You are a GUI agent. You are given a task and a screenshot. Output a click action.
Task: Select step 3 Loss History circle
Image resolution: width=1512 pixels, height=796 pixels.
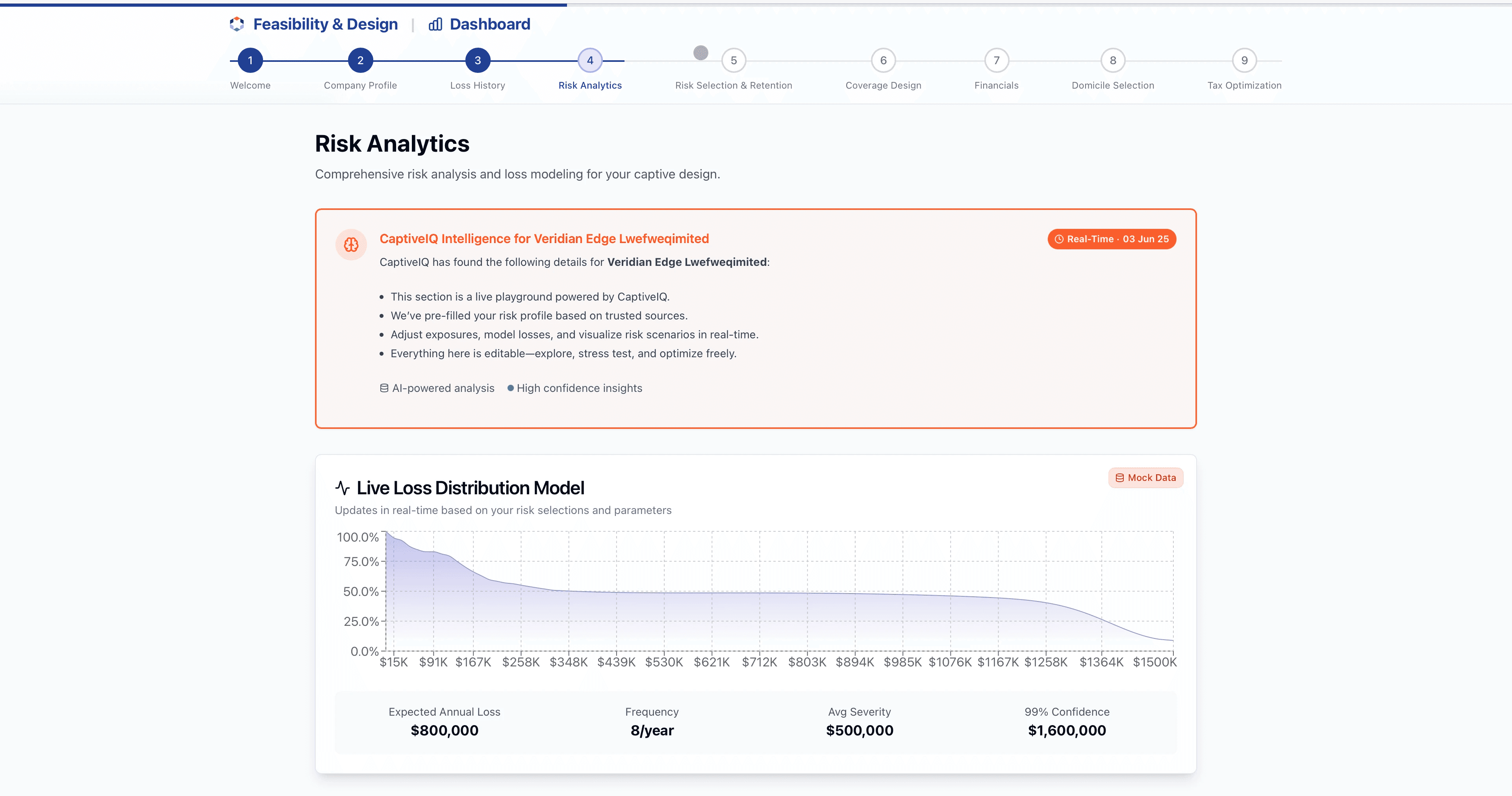pyautogui.click(x=478, y=61)
